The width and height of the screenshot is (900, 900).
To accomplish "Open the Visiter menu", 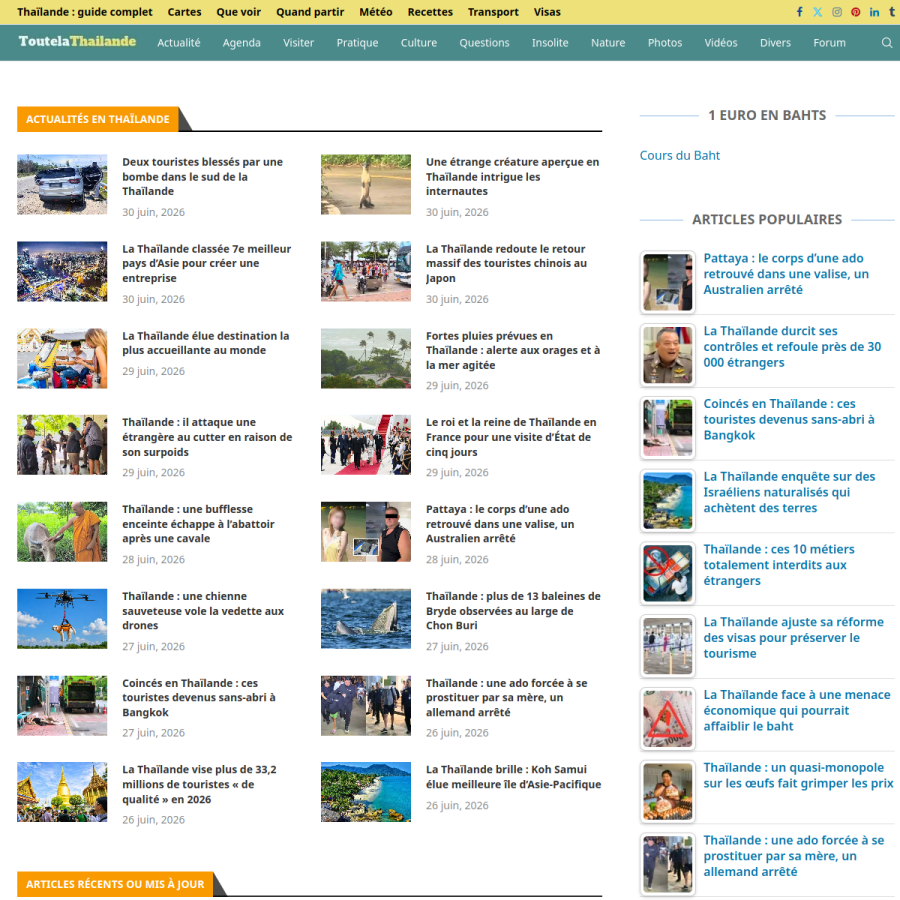I will 298,42.
